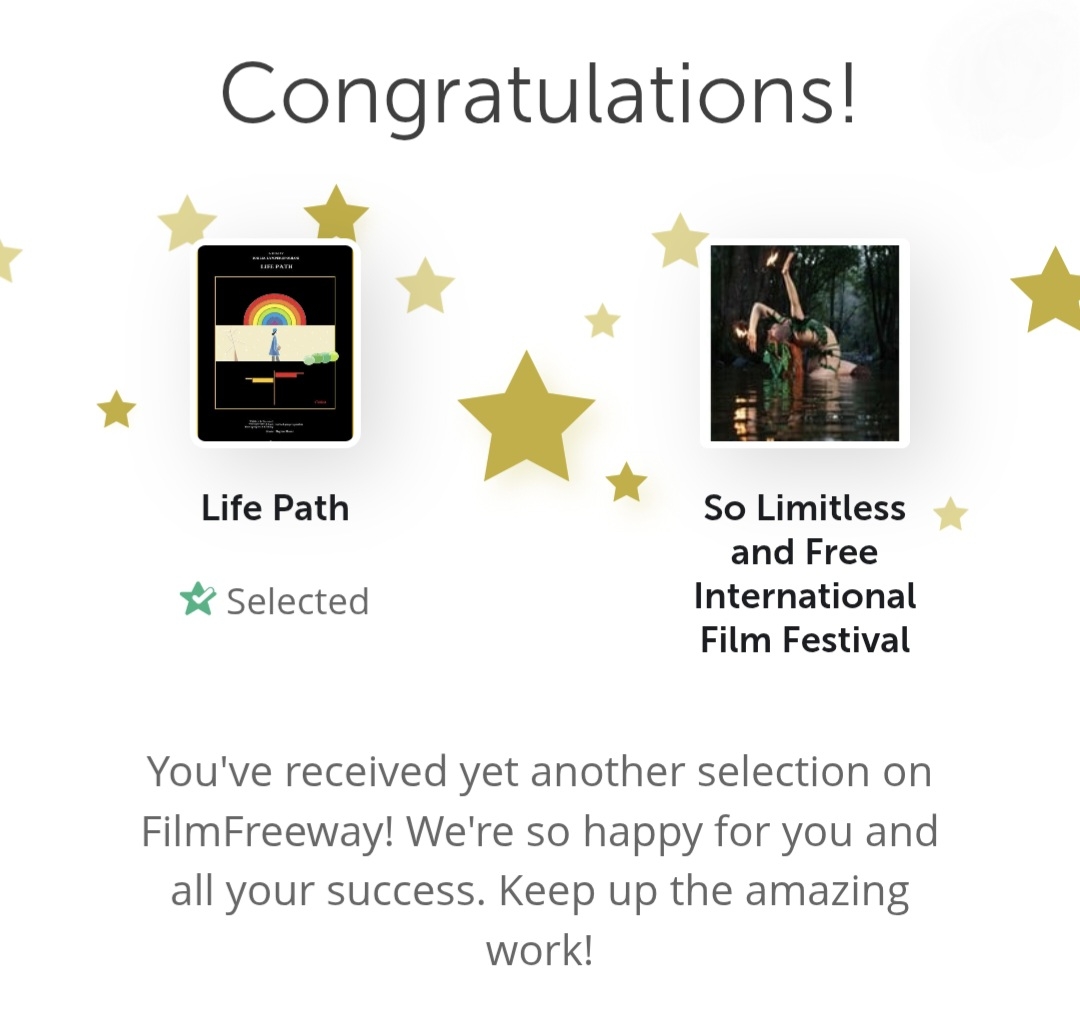Click the tiny pale star between the two thumbnails

pyautogui.click(x=602, y=321)
